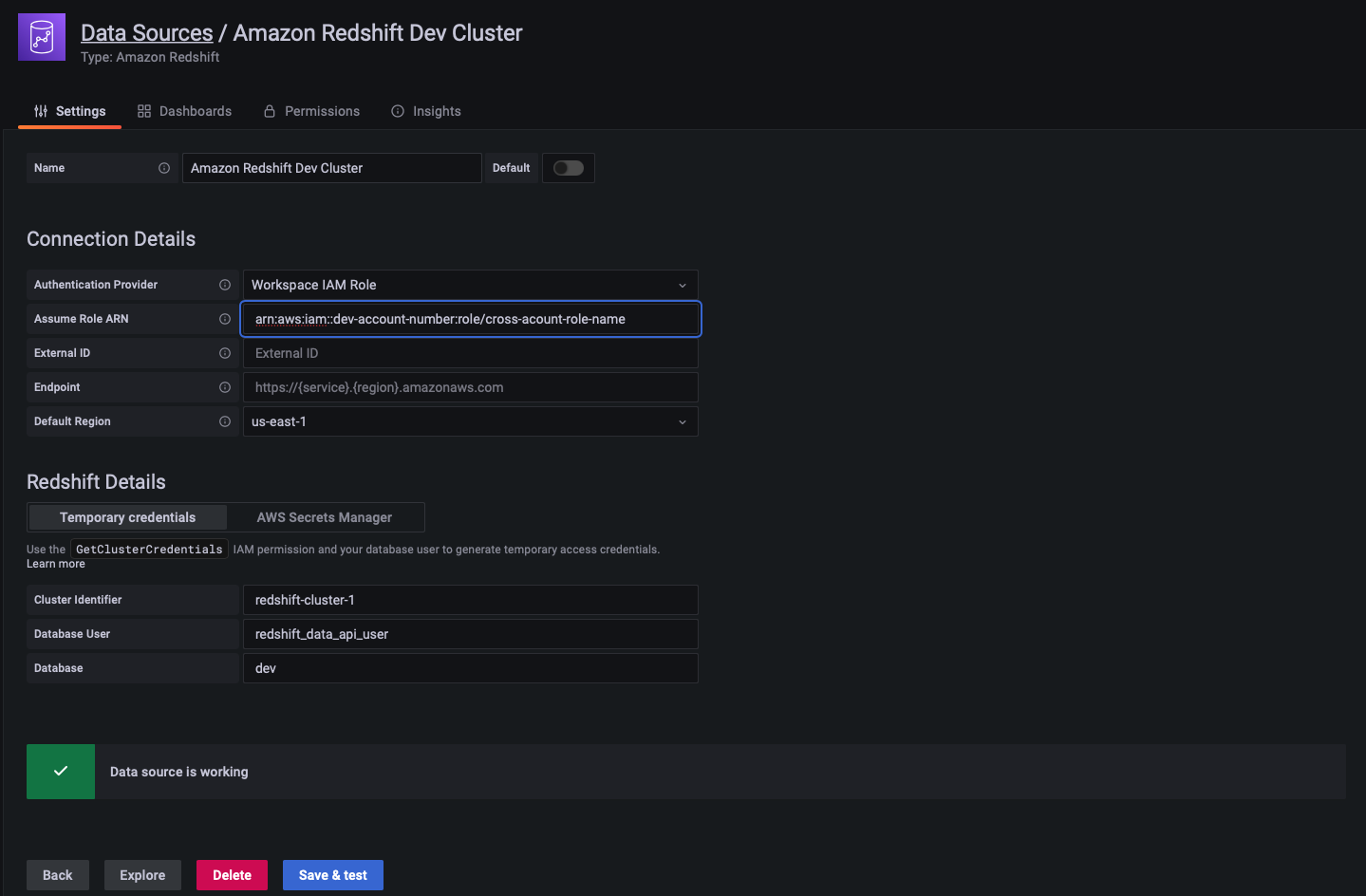Open the Insights tab

(x=426, y=111)
